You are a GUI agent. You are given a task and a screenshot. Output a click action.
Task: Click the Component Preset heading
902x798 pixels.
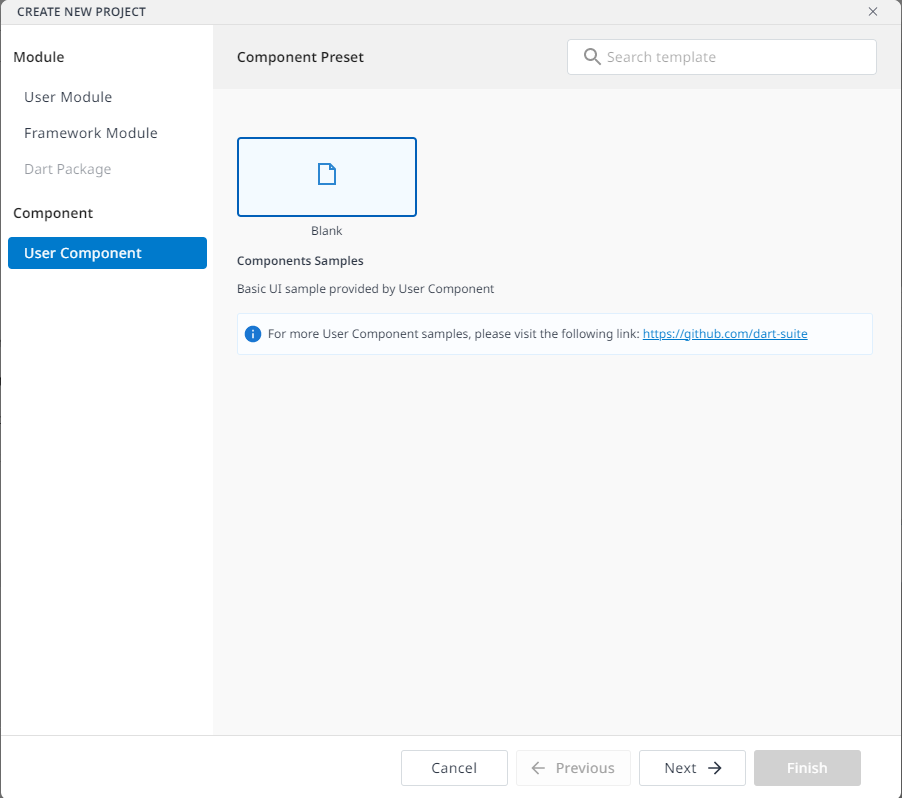[300, 57]
